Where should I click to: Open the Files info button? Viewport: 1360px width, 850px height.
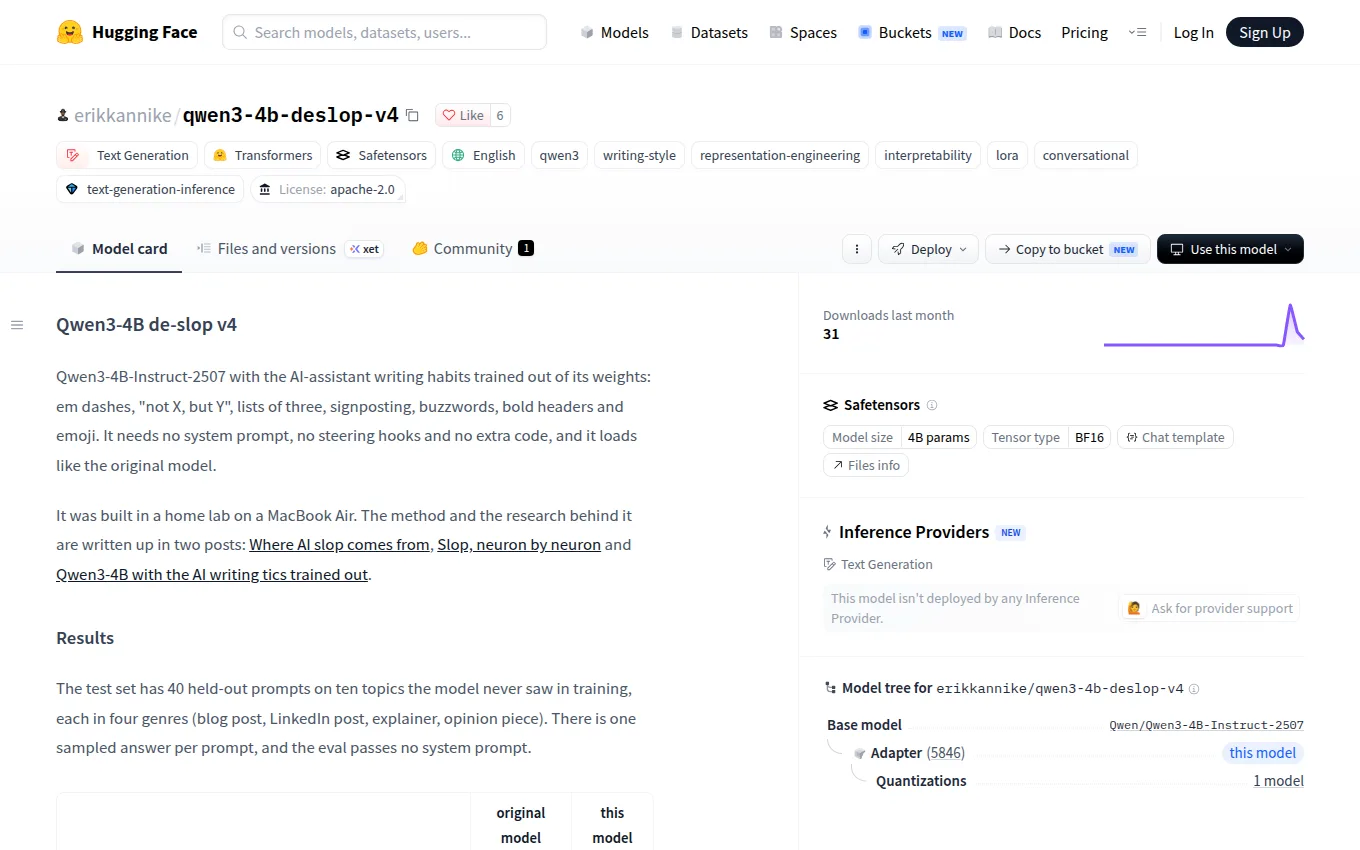(x=865, y=465)
